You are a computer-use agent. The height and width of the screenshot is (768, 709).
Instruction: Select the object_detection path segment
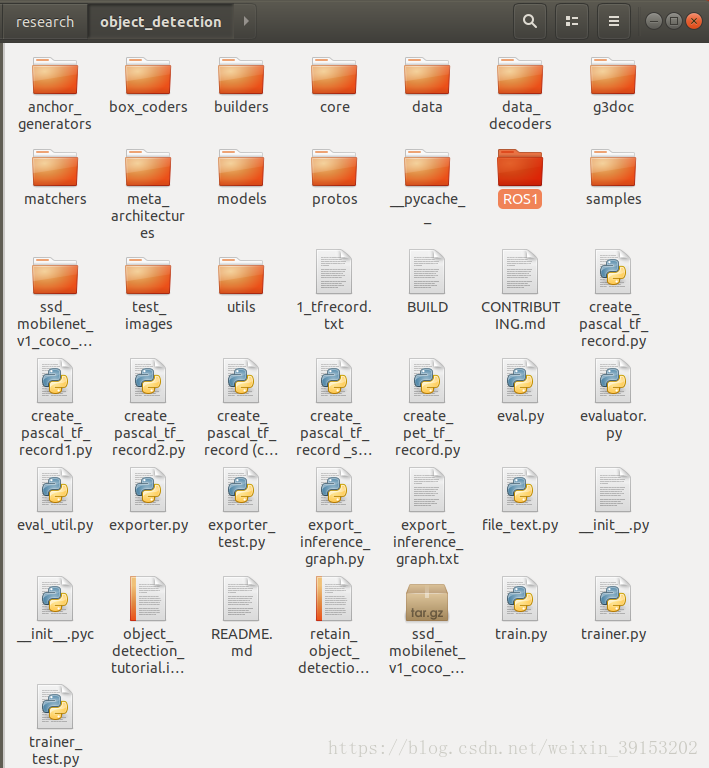coord(161,22)
